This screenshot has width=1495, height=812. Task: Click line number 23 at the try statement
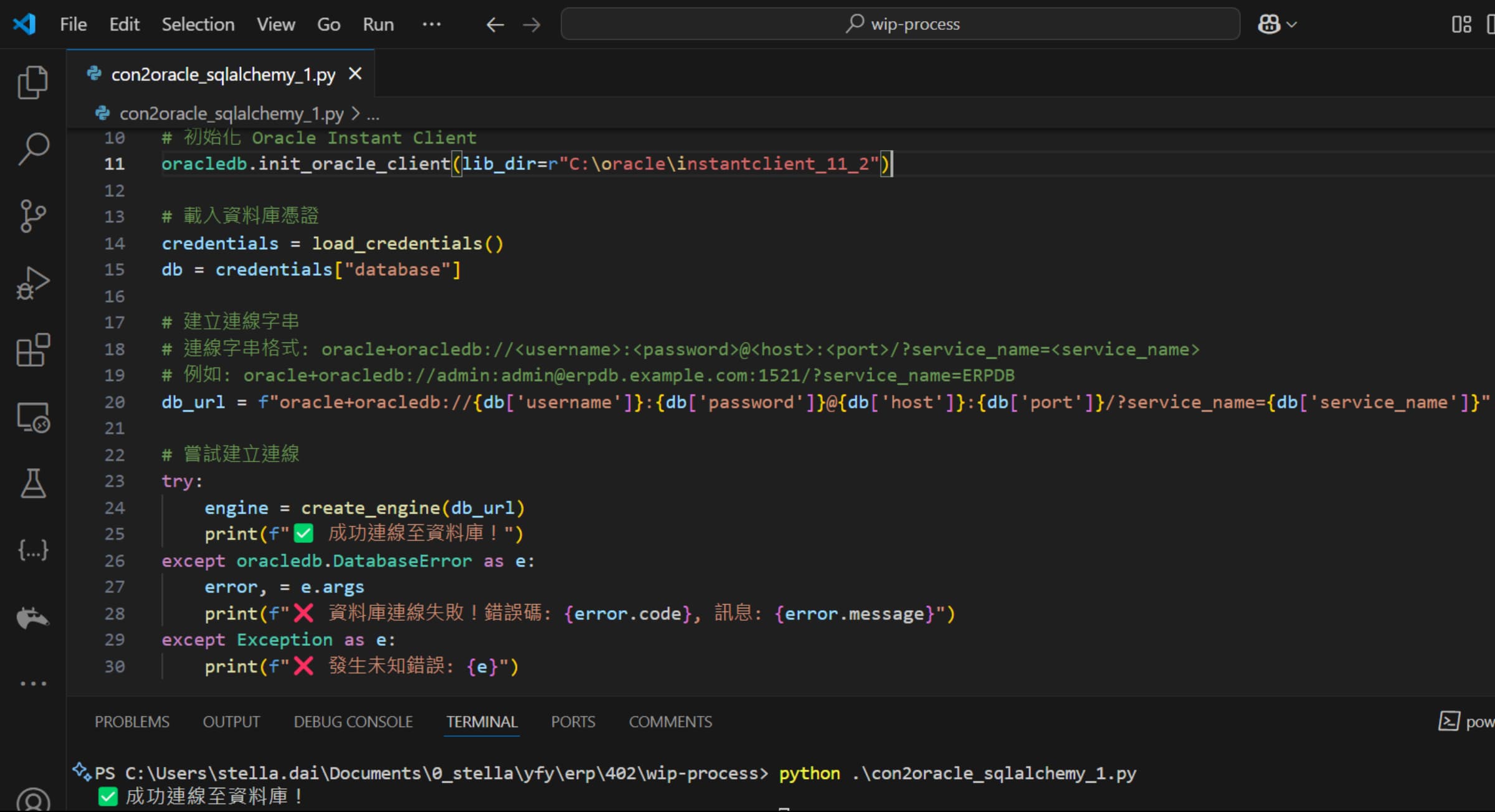click(114, 481)
